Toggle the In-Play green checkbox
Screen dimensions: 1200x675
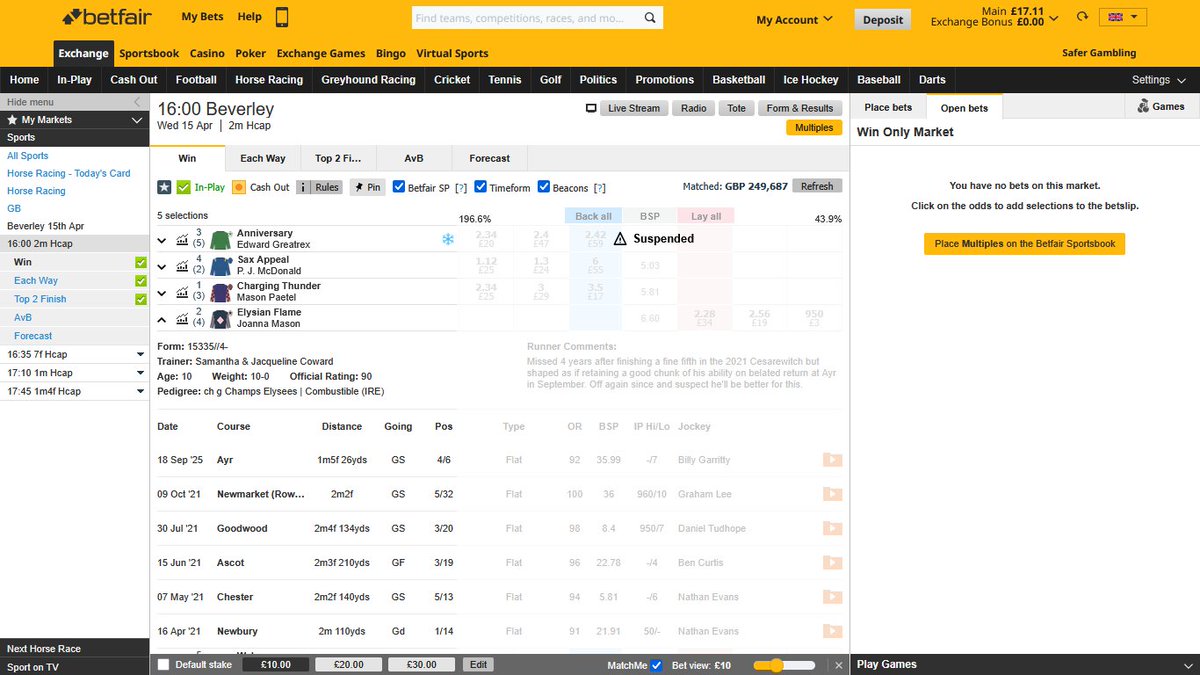(183, 187)
